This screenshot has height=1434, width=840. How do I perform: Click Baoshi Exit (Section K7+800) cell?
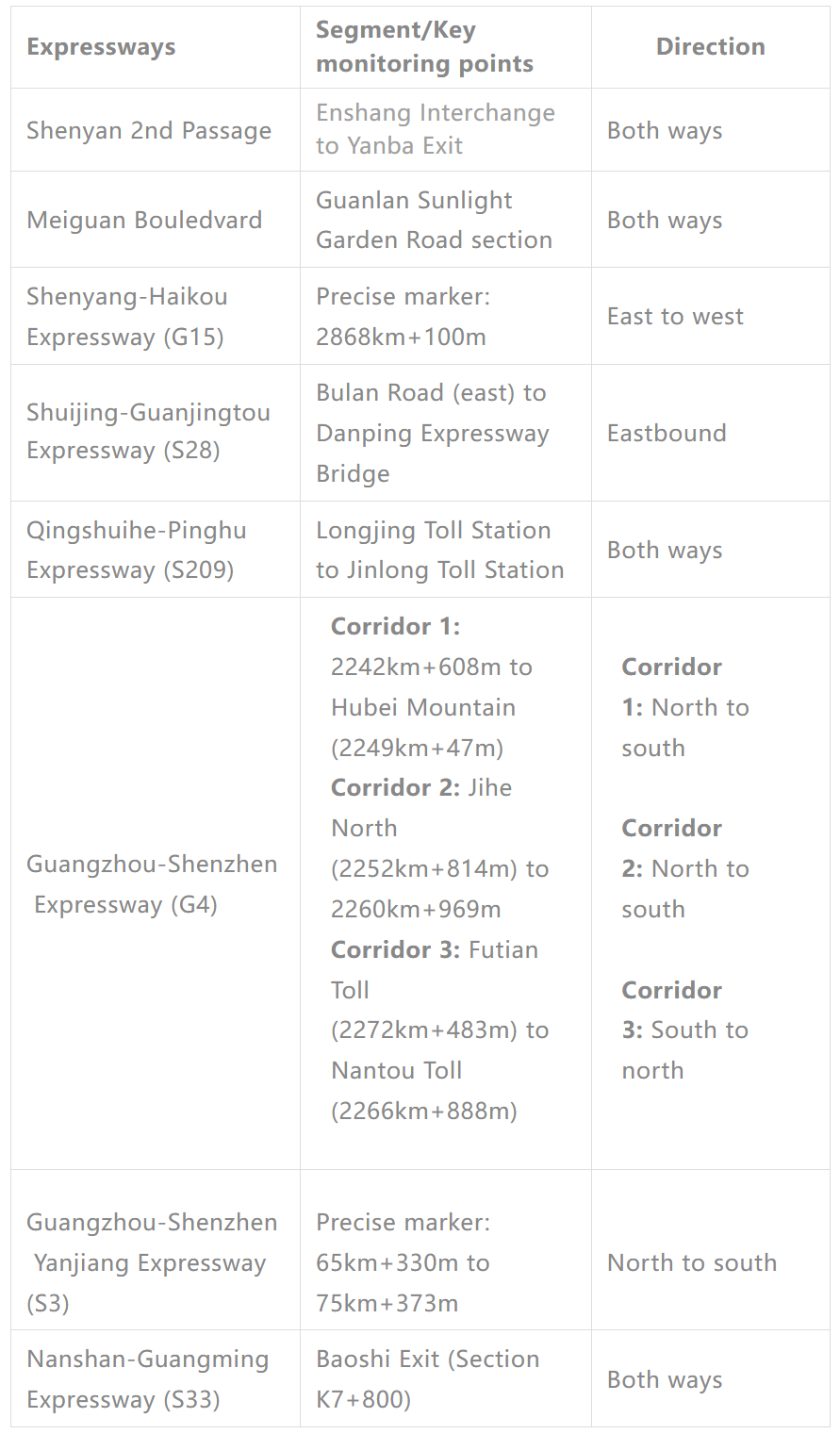[427, 1378]
